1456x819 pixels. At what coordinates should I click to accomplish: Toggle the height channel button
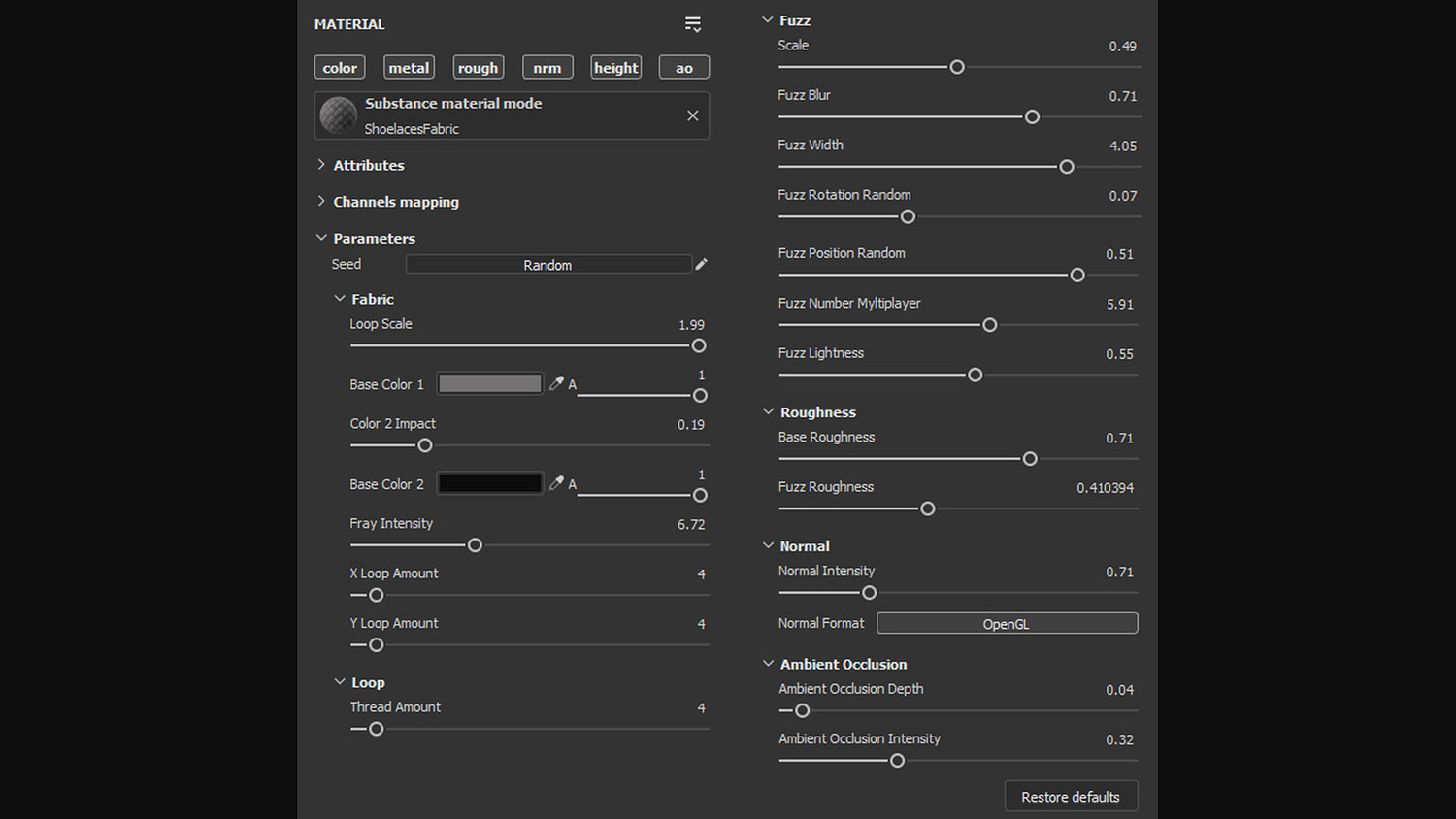point(616,68)
